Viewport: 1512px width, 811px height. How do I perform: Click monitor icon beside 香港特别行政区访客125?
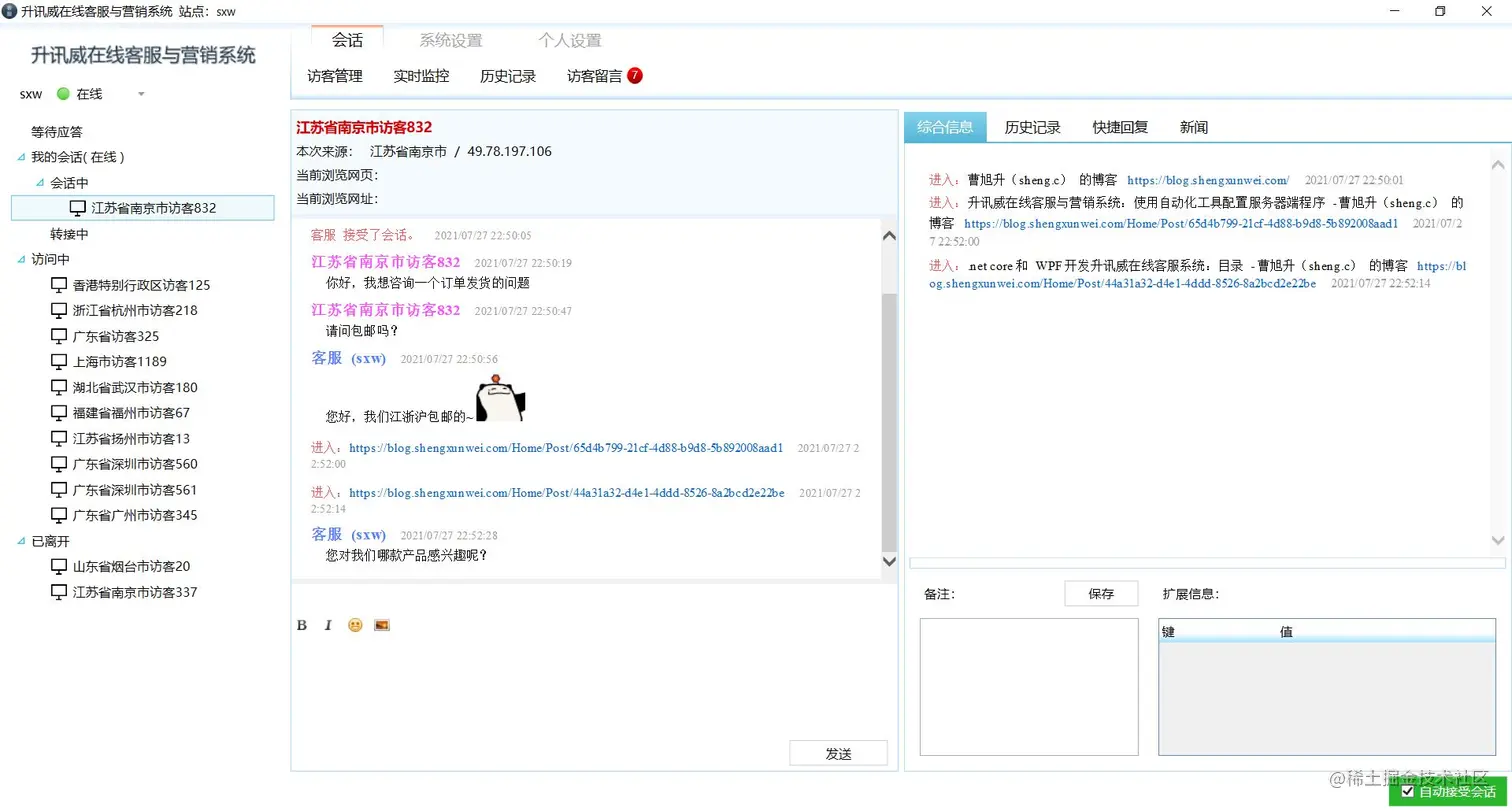59,285
